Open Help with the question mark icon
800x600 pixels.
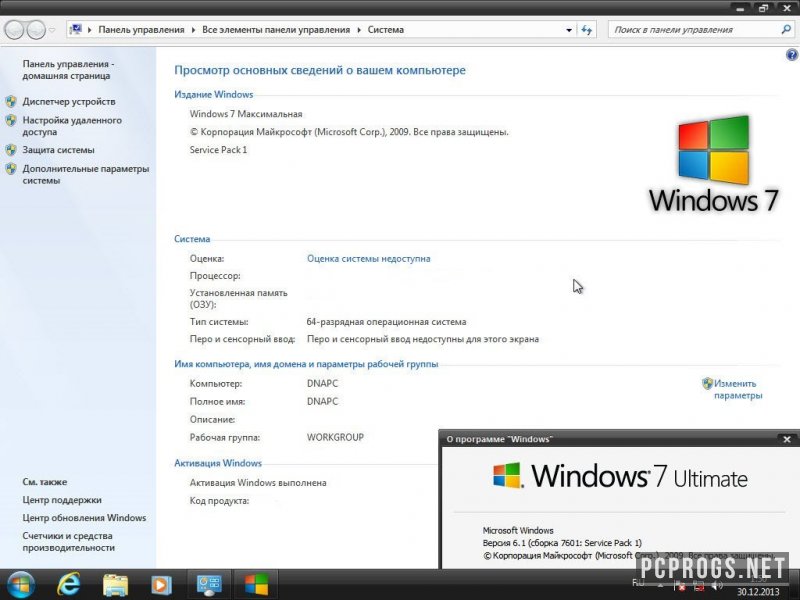[x=792, y=55]
